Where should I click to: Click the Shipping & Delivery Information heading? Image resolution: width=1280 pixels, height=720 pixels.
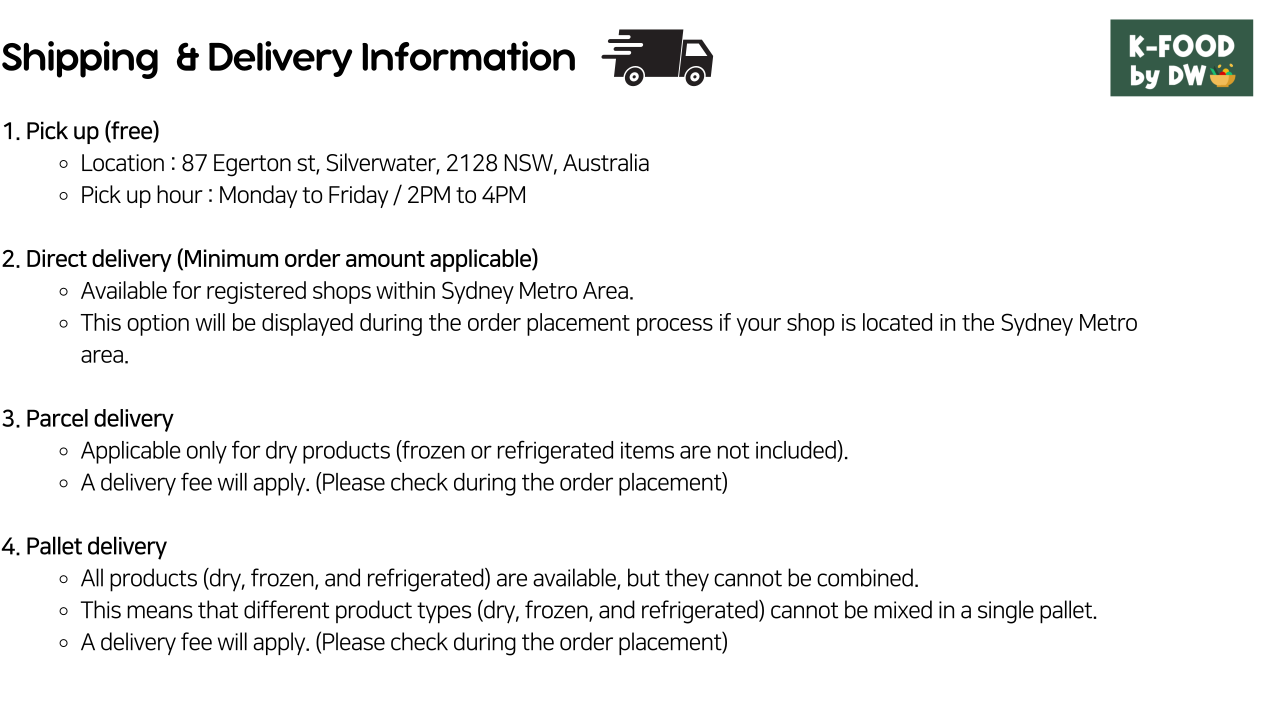point(288,57)
